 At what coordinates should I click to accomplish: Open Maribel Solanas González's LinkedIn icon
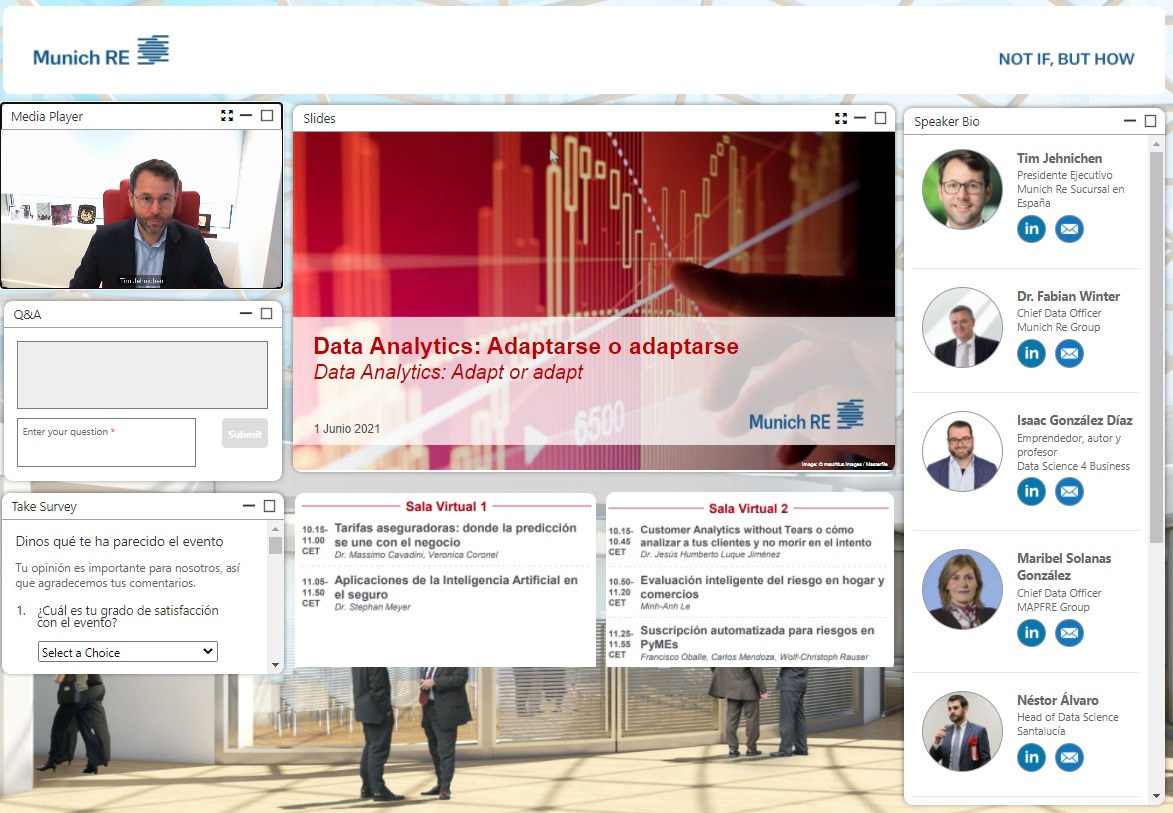(x=1031, y=633)
